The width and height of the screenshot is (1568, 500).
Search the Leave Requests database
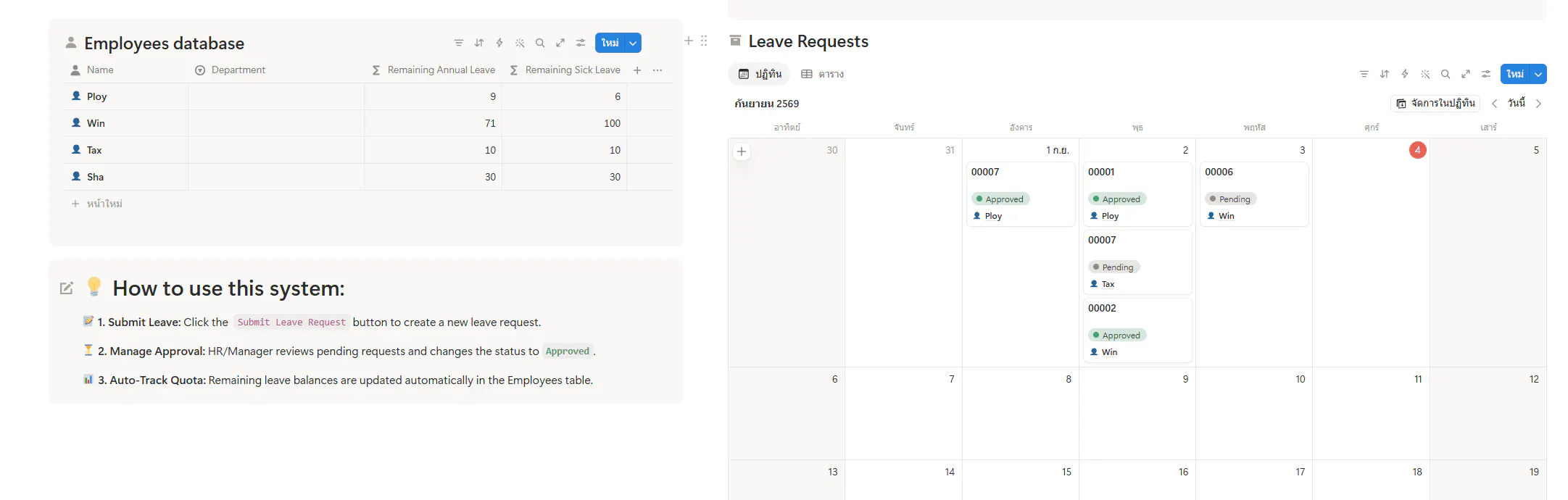point(1445,74)
